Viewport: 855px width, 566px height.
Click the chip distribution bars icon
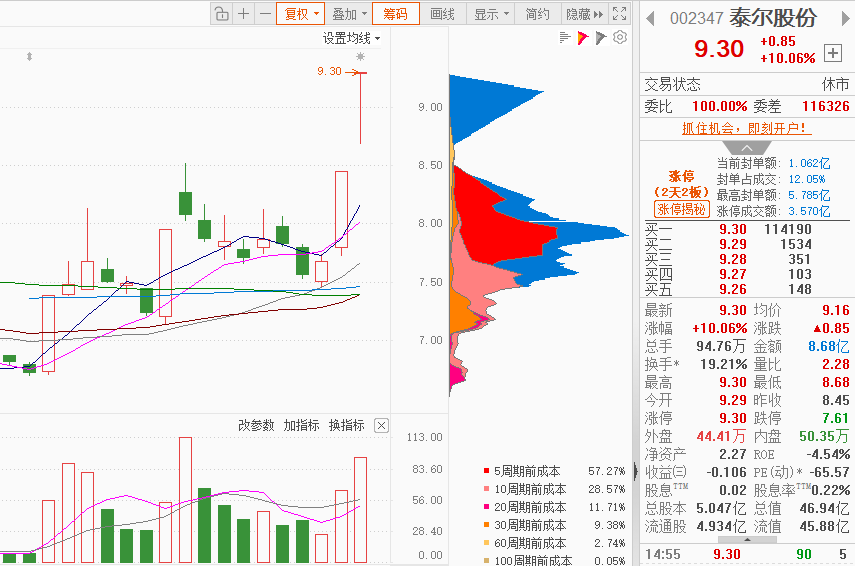click(x=564, y=38)
